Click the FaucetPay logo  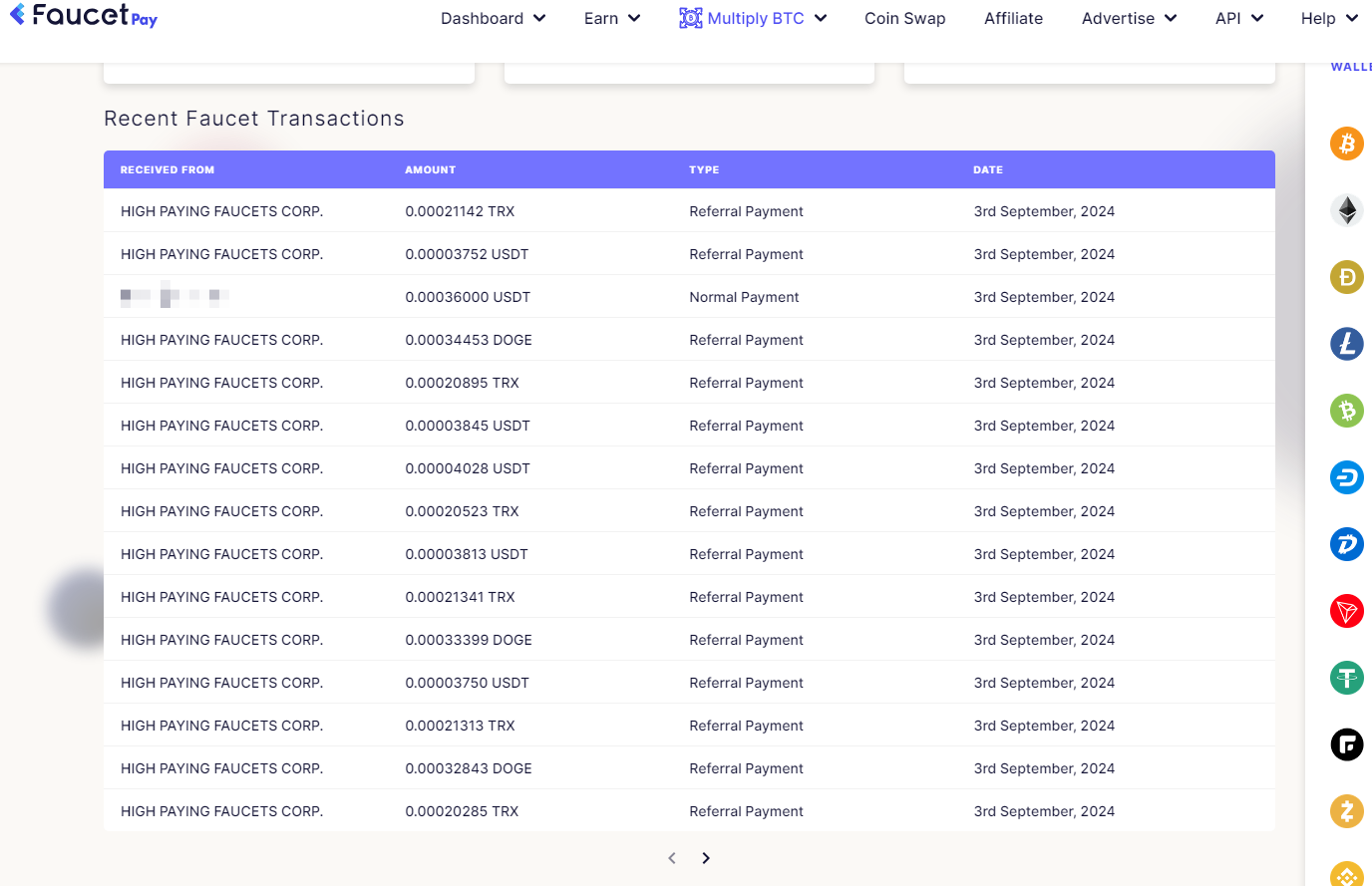coord(84,15)
